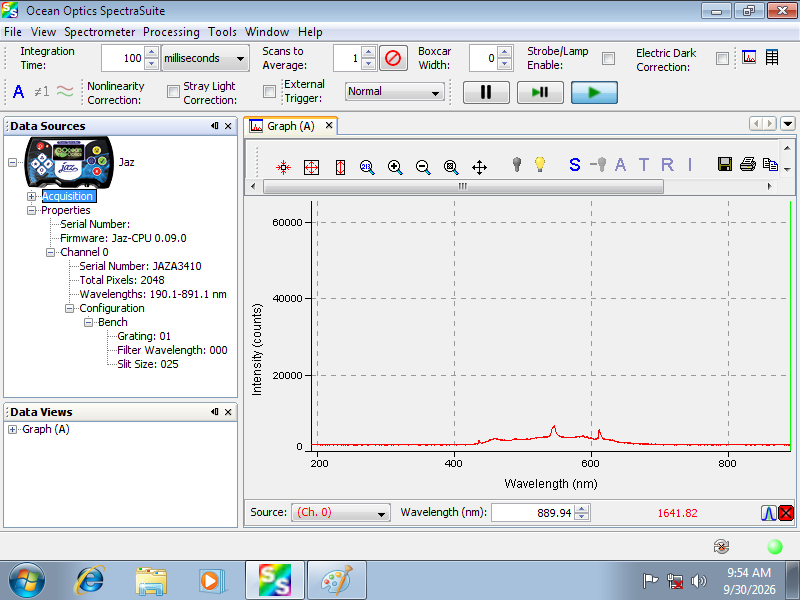Switch to Scope mode S icon
The width and height of the screenshot is (800, 600).
(x=574, y=164)
